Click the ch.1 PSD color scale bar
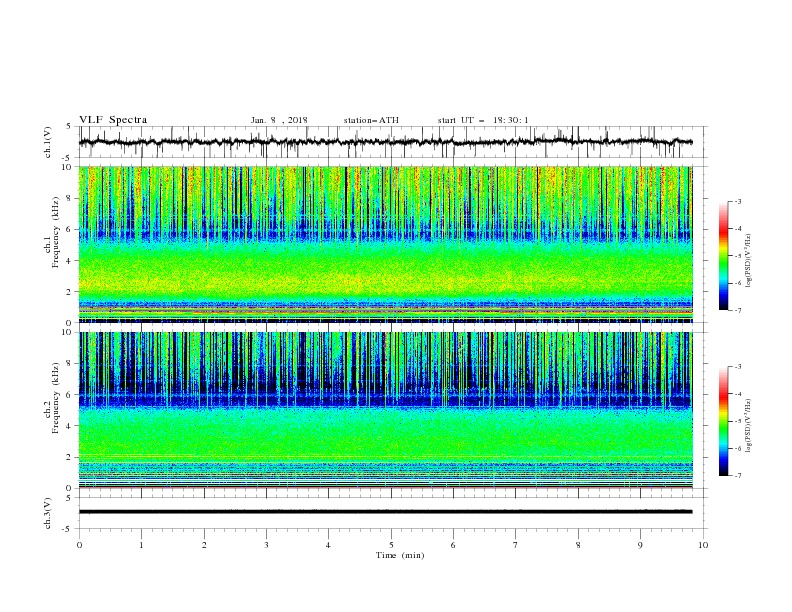792x612 pixels. click(x=723, y=256)
